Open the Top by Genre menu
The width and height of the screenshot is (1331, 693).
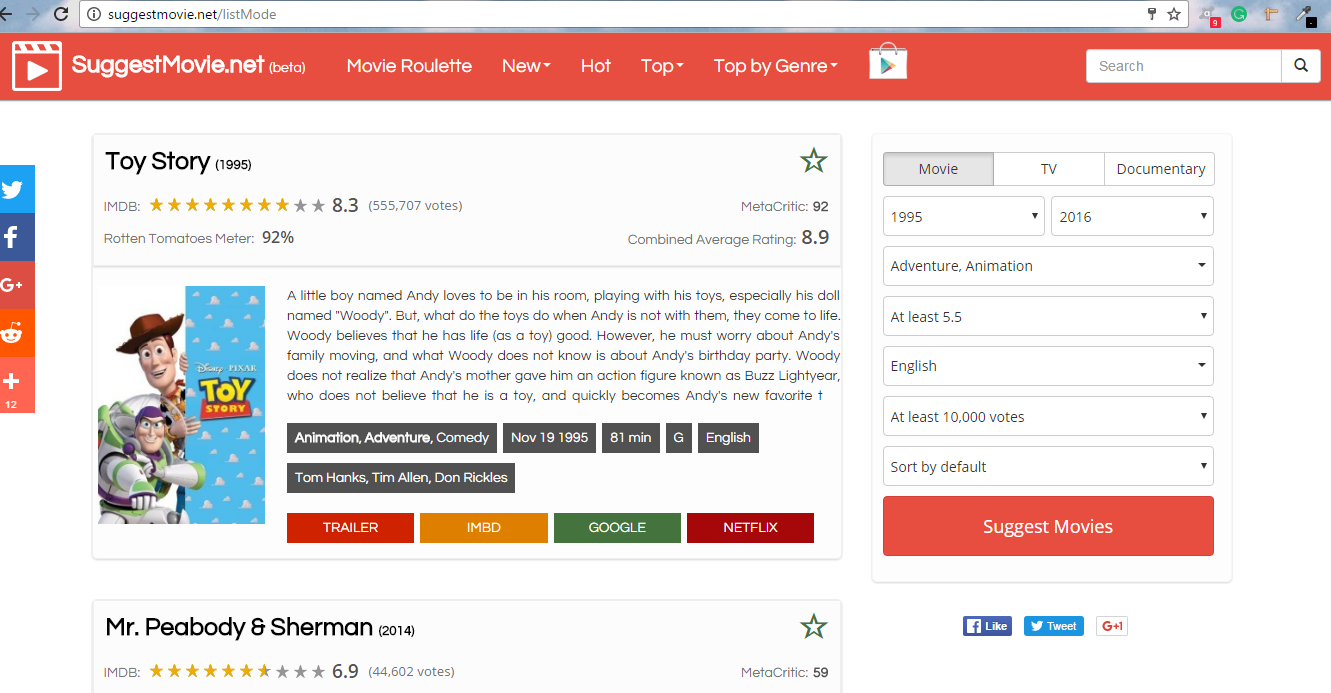click(775, 66)
